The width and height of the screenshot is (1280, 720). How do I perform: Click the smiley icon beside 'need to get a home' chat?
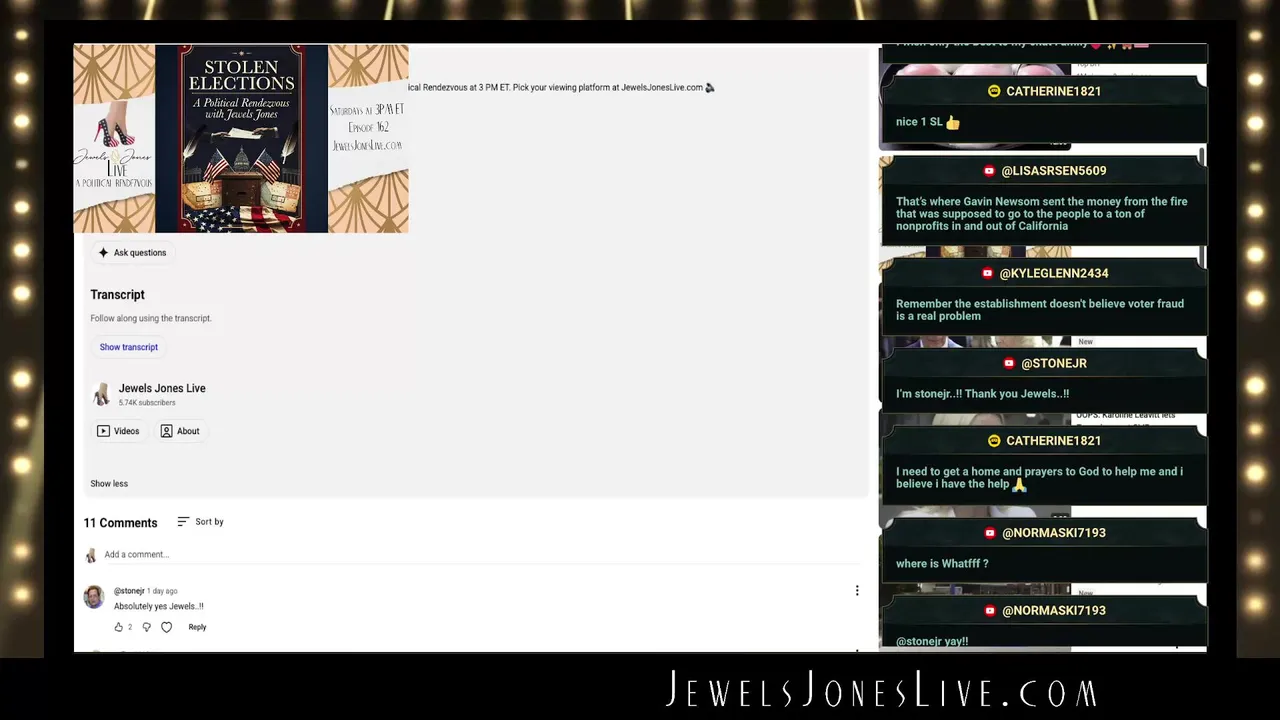994,441
